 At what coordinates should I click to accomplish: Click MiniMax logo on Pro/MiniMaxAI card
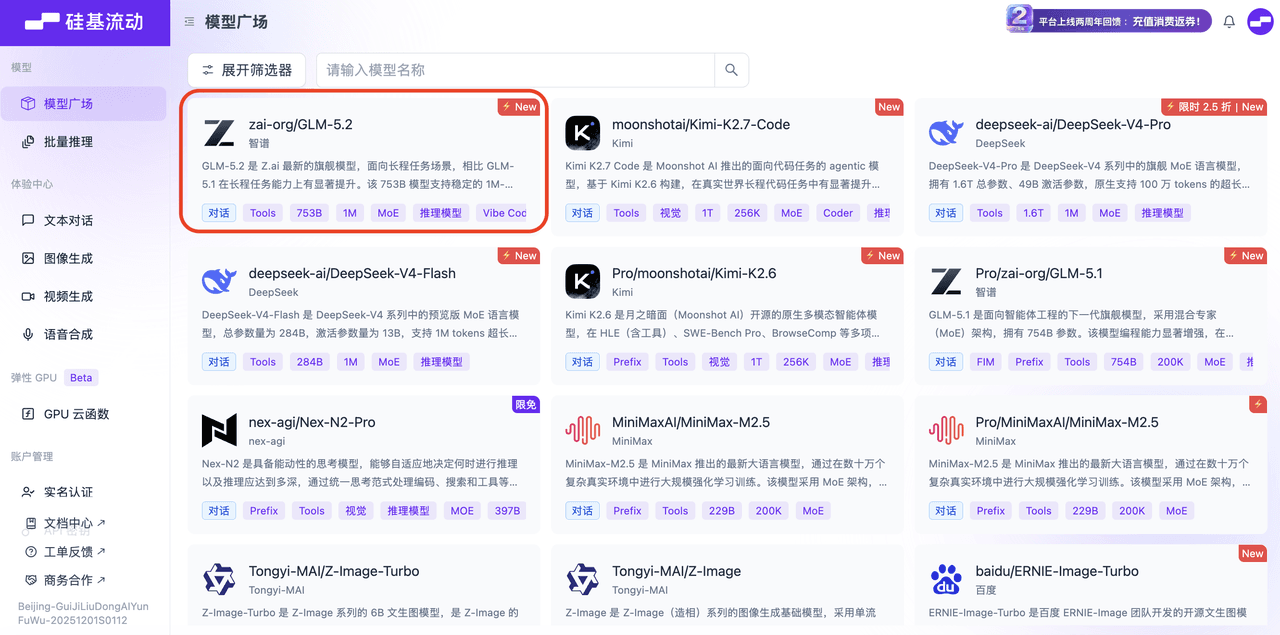coord(946,431)
